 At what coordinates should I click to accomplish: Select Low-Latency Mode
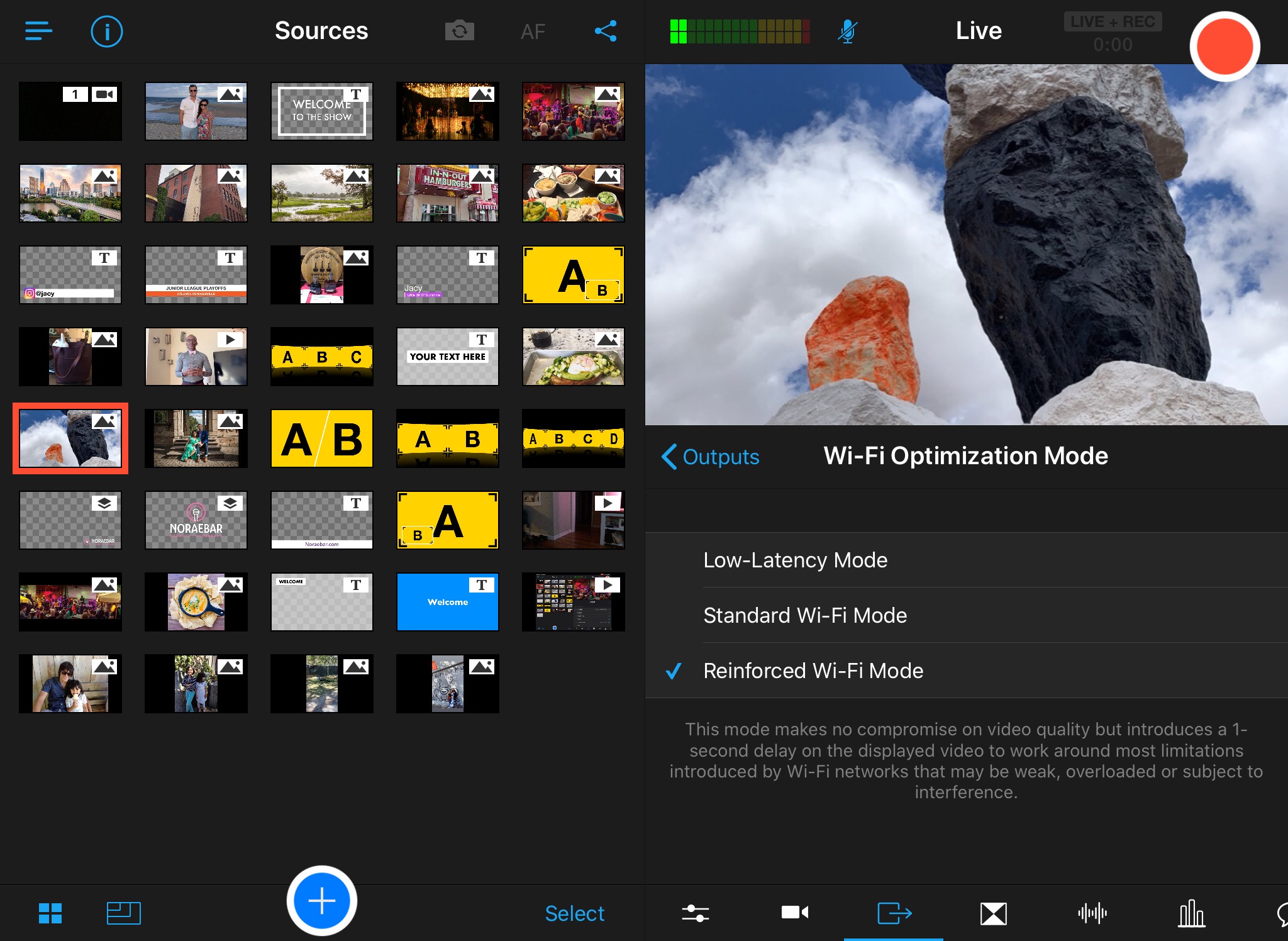[x=966, y=560]
